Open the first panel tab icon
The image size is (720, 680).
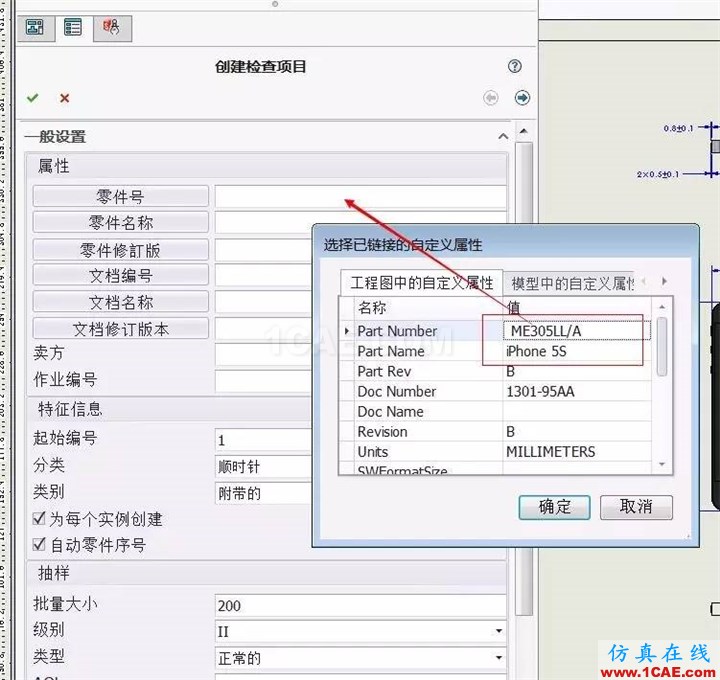[35, 28]
